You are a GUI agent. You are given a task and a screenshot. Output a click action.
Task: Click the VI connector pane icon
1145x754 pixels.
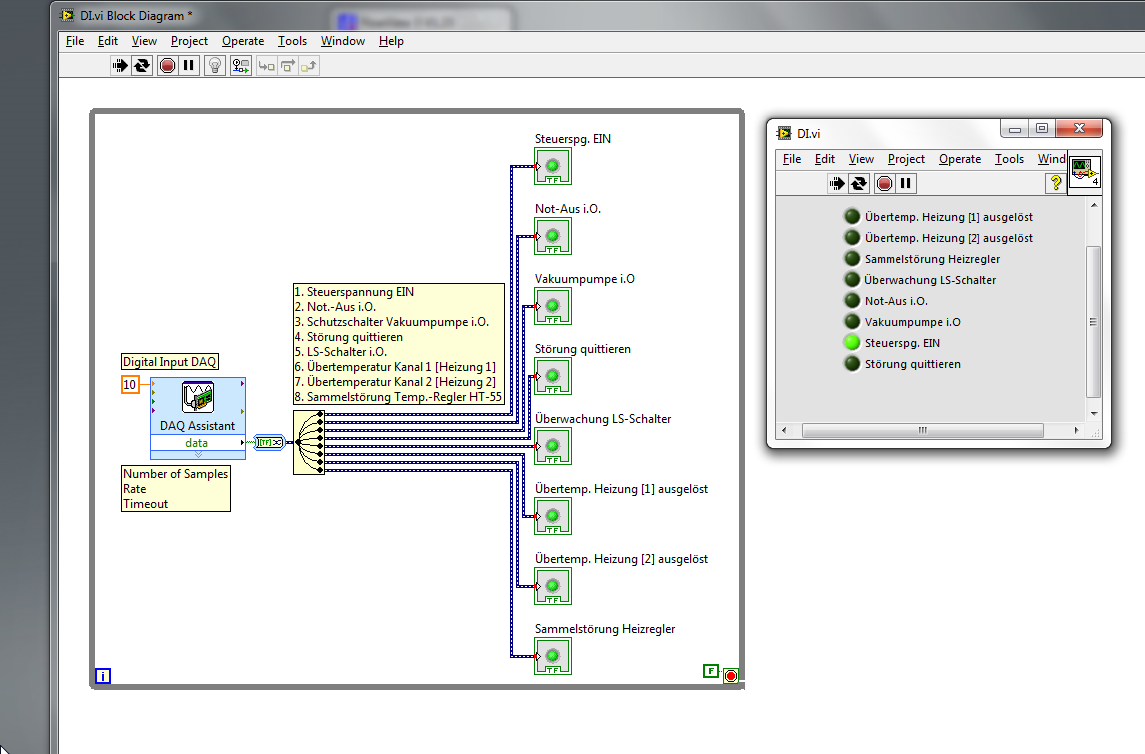(x=1084, y=172)
